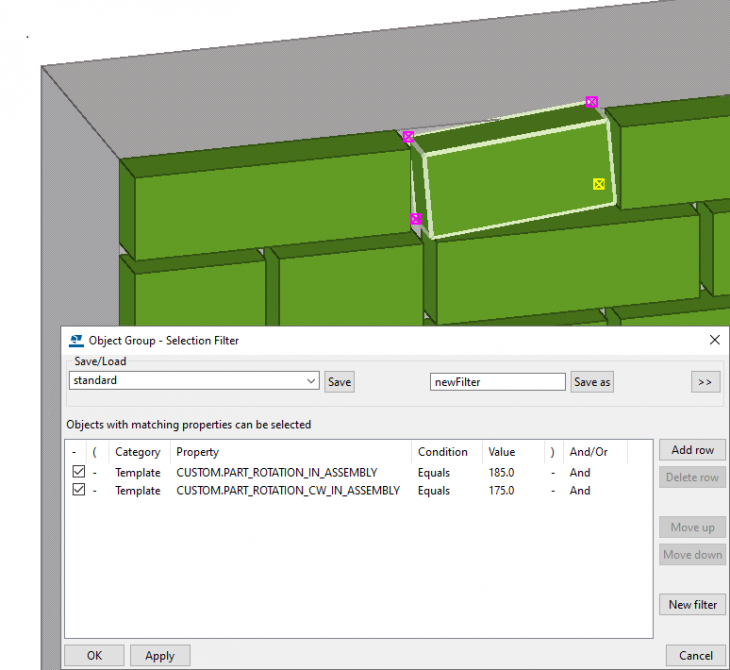Cancel the Selection Filter dialog
This screenshot has width=730, height=670.
tap(696, 656)
